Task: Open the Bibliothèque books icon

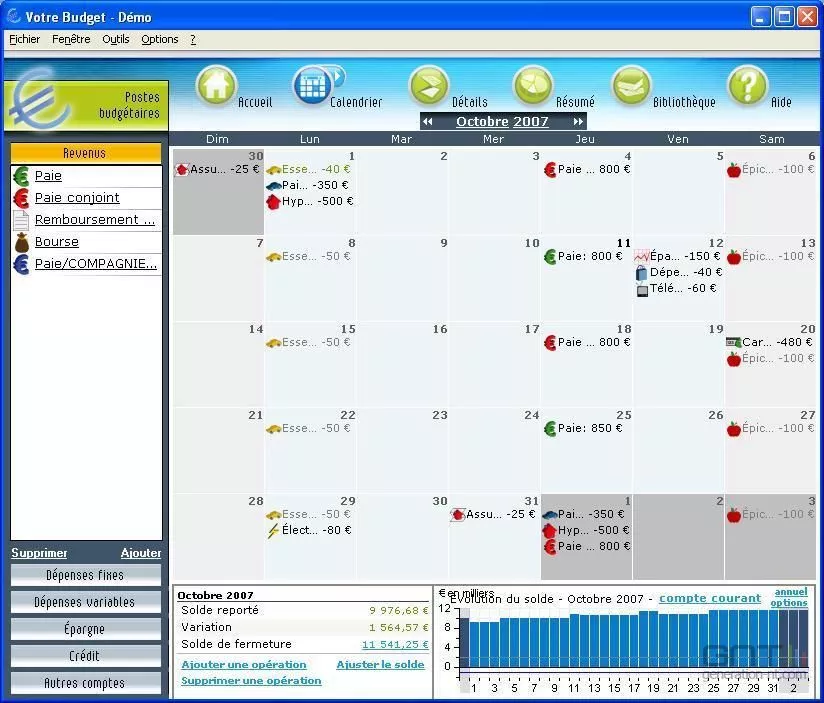Action: coord(631,87)
